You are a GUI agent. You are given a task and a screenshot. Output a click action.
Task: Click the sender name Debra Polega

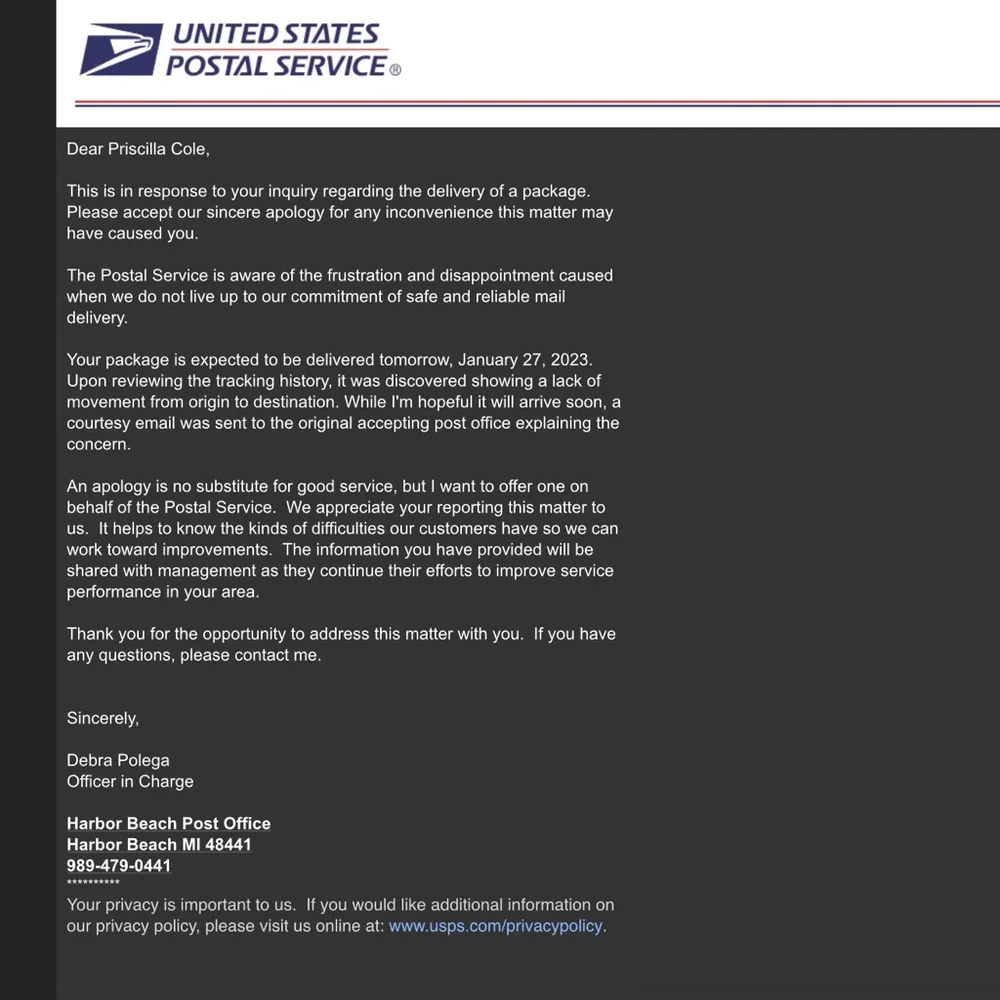tap(118, 760)
